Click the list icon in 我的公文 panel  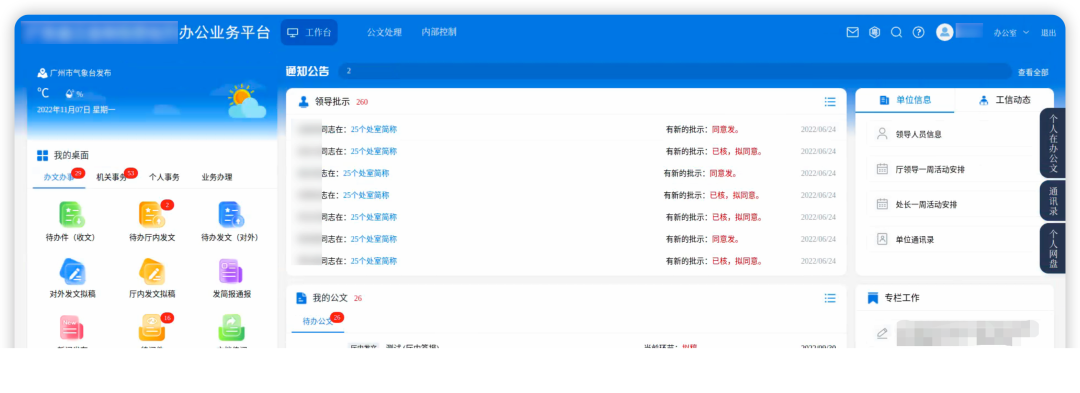coord(830,298)
